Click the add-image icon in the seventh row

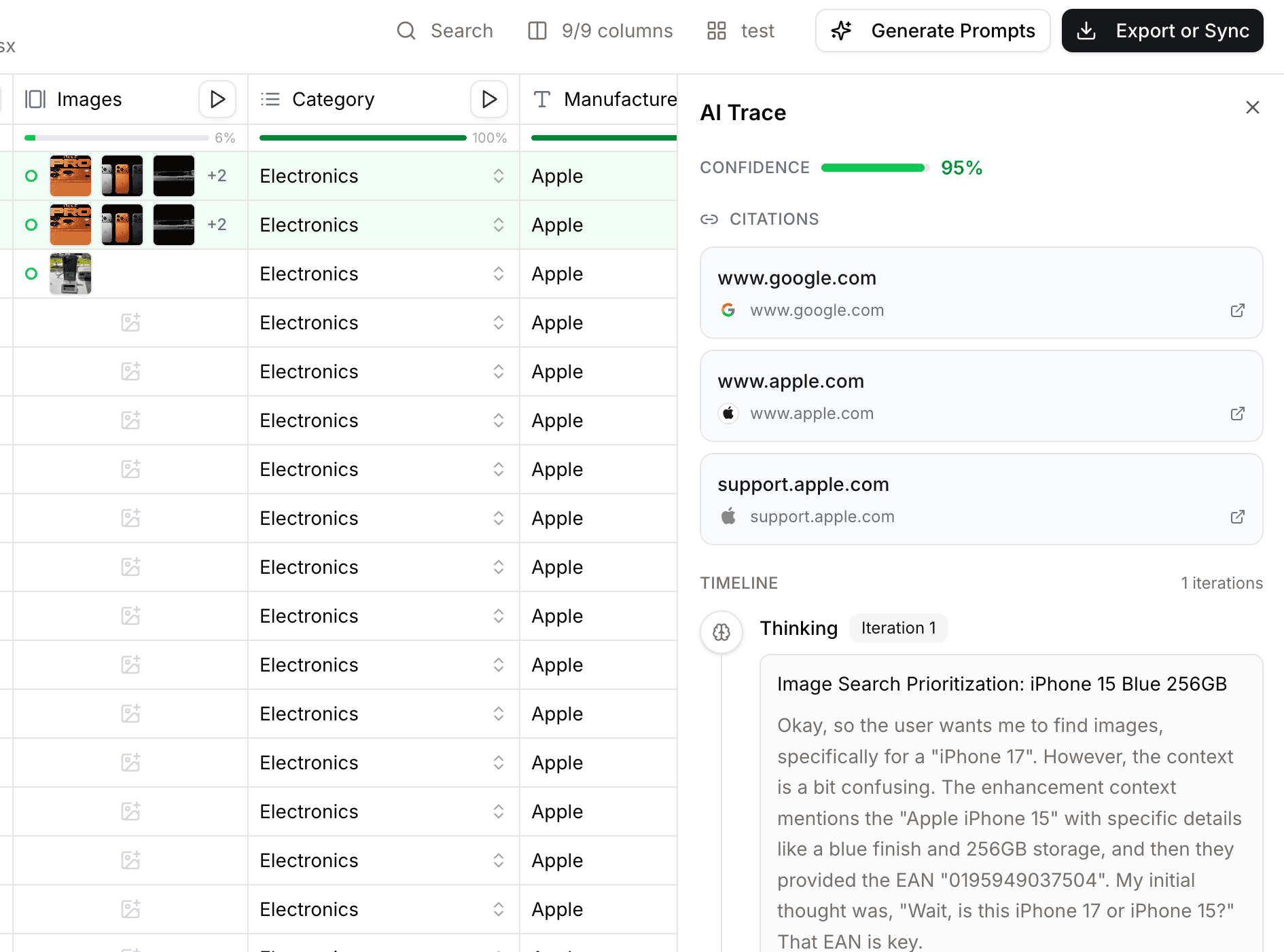(x=130, y=469)
